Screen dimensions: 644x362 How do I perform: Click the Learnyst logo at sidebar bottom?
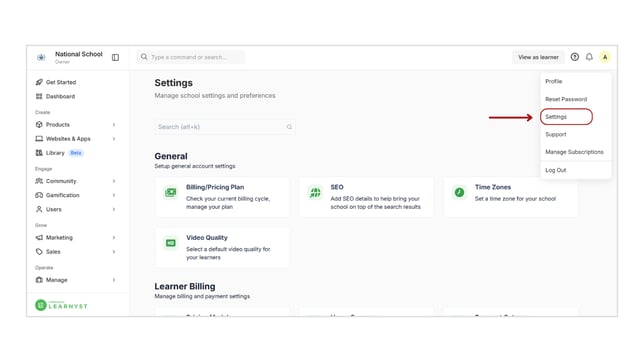[61, 305]
